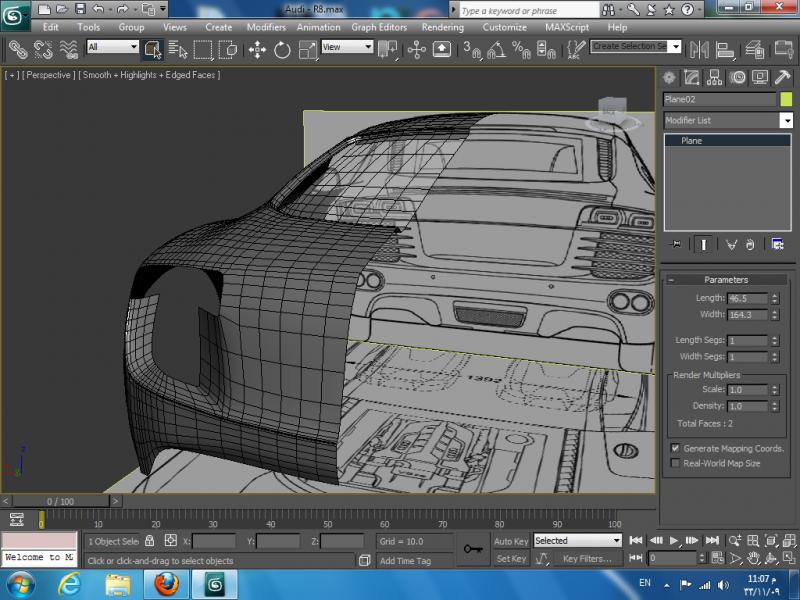Toggle Window/Crossing selection mode
The image size is (800, 600).
228,49
